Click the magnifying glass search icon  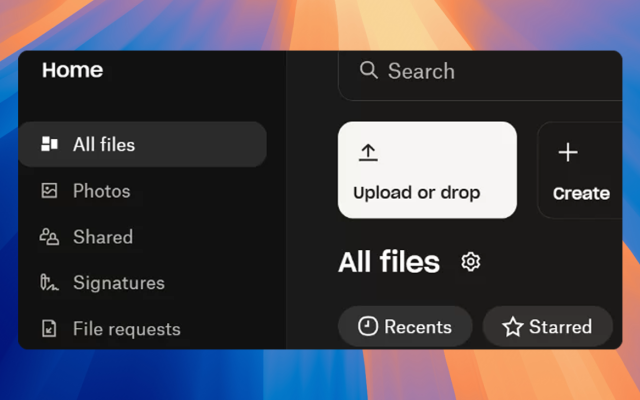369,70
